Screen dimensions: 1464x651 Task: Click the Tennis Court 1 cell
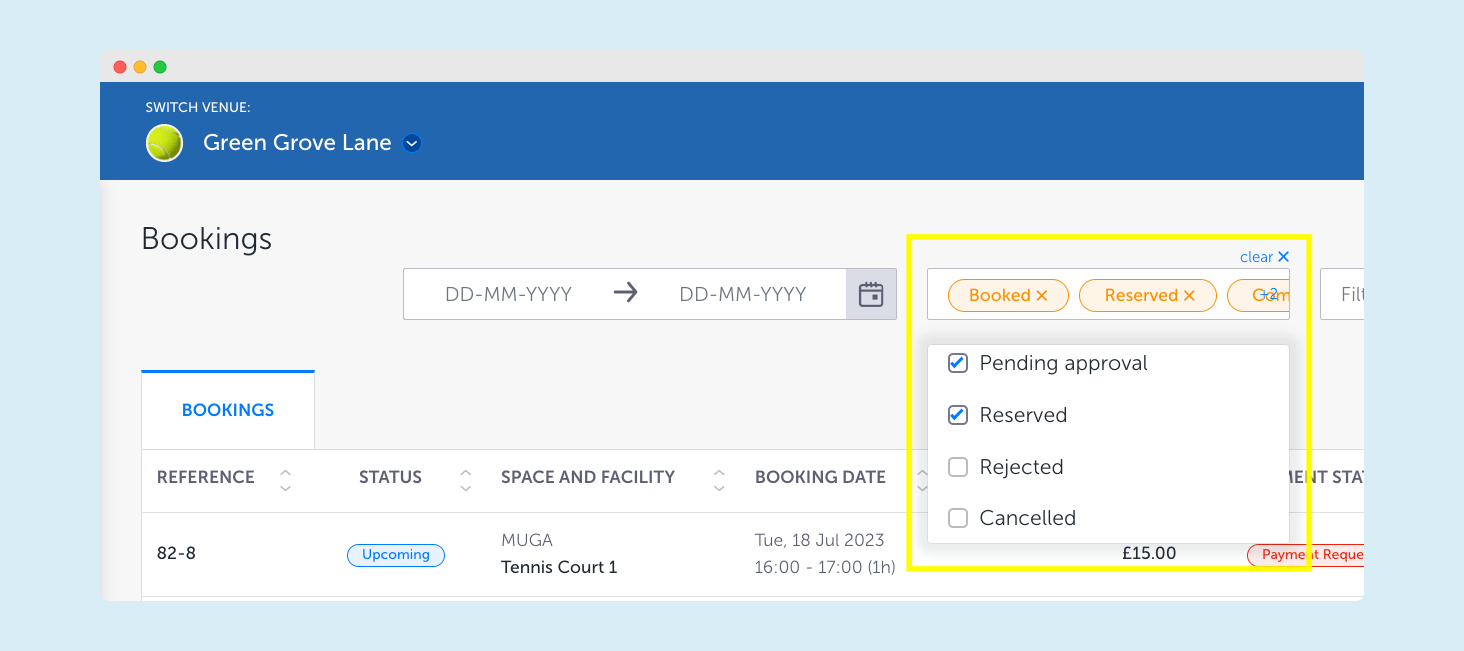[x=559, y=567]
